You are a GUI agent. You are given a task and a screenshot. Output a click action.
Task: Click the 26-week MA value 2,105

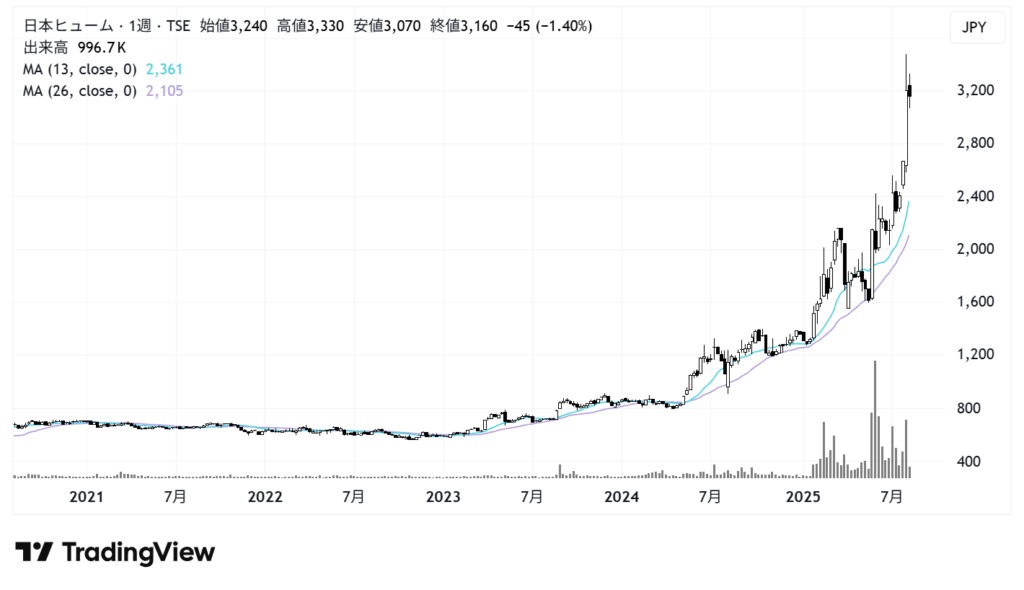pos(165,91)
